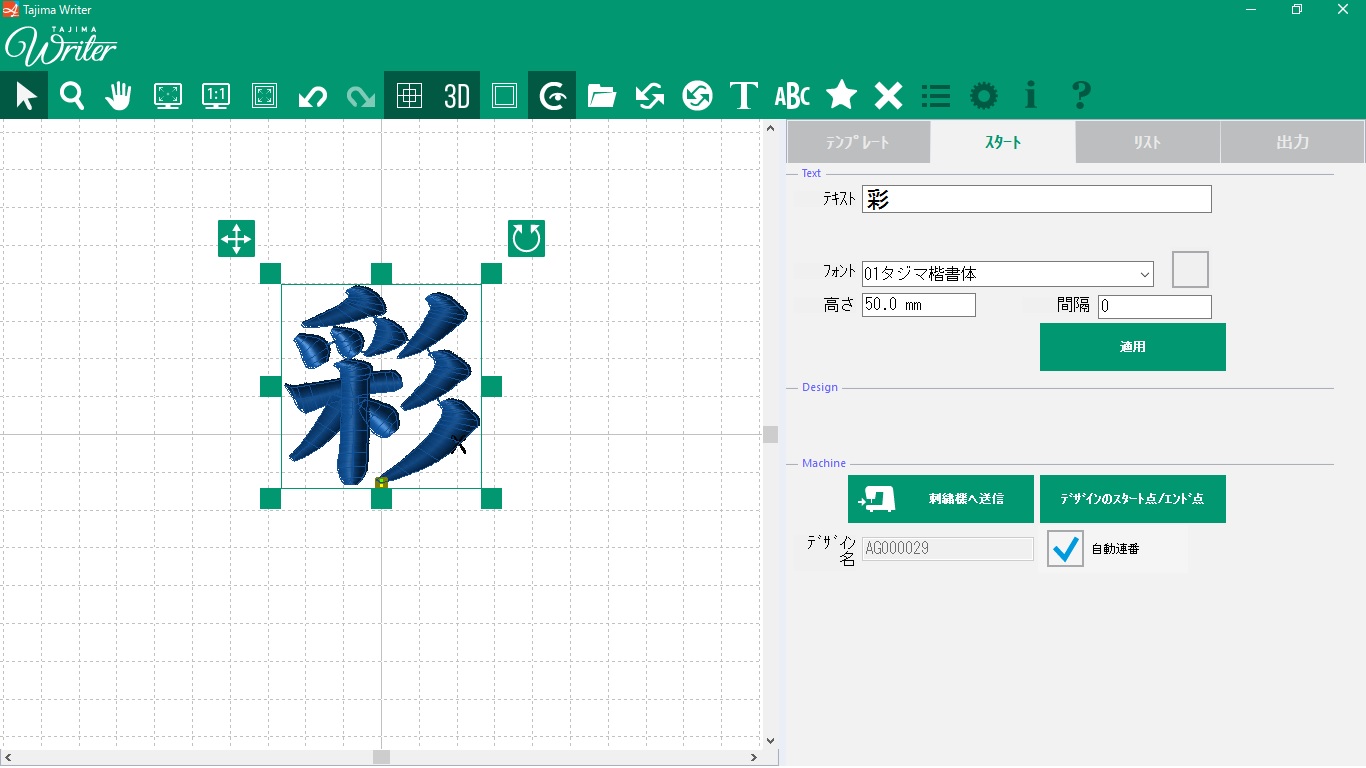Viewport: 1366px width, 768px height.
Task: Click 刺繍機へ送信 send button
Action: coord(941,499)
